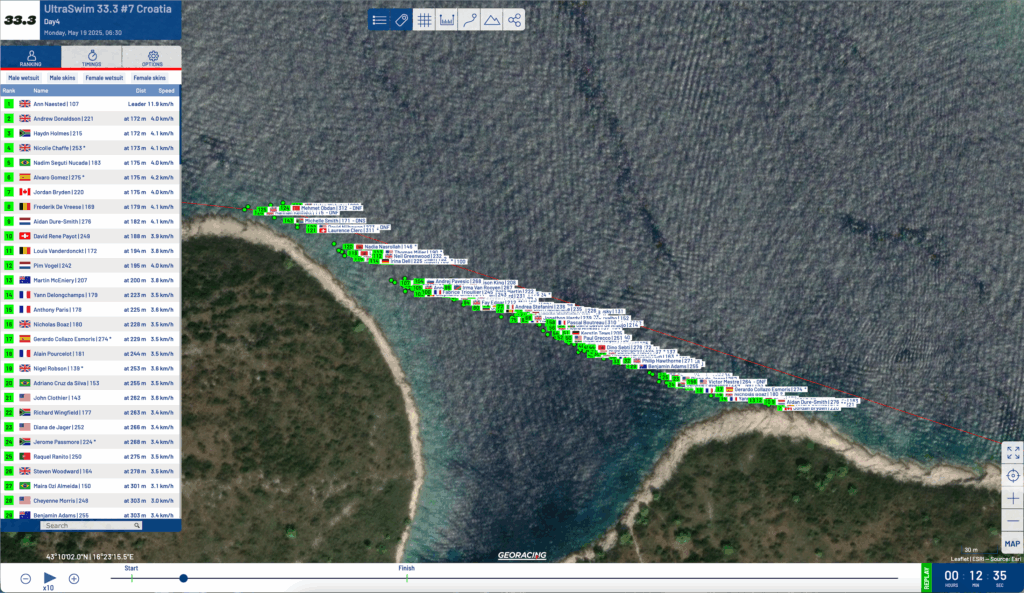Start replay with the play button
Screen dimensions: 1024x593
[x=50, y=577]
